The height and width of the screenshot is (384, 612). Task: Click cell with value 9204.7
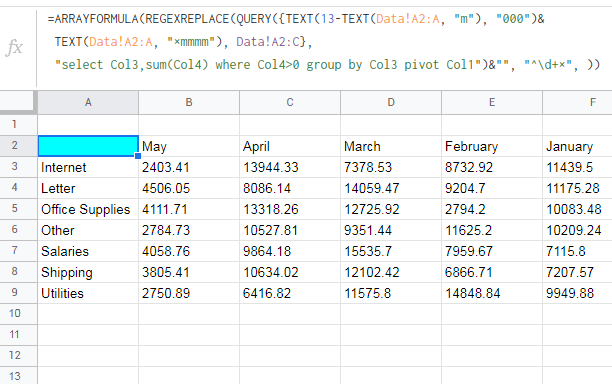tap(492, 188)
